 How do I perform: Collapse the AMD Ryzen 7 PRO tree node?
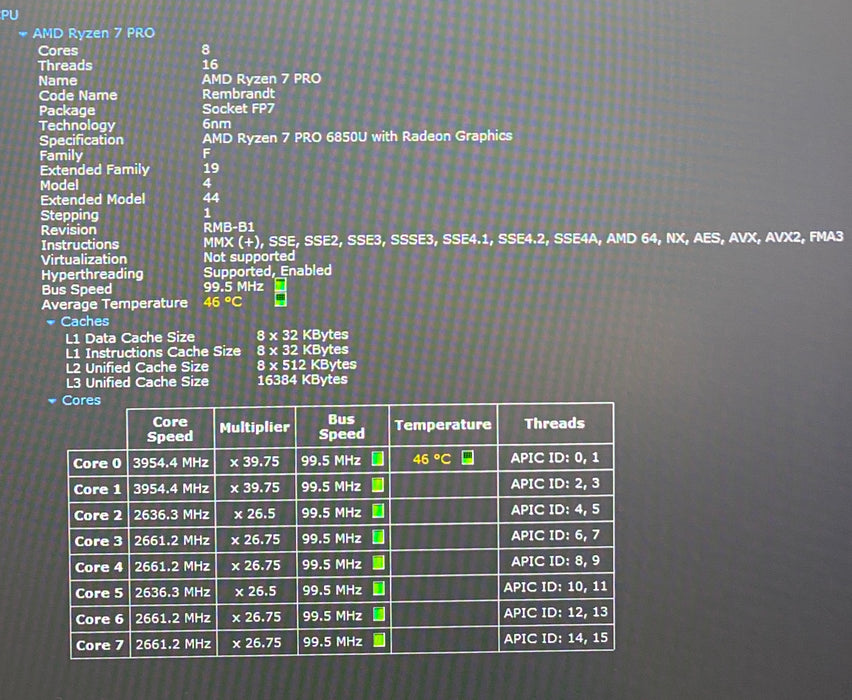pos(23,34)
